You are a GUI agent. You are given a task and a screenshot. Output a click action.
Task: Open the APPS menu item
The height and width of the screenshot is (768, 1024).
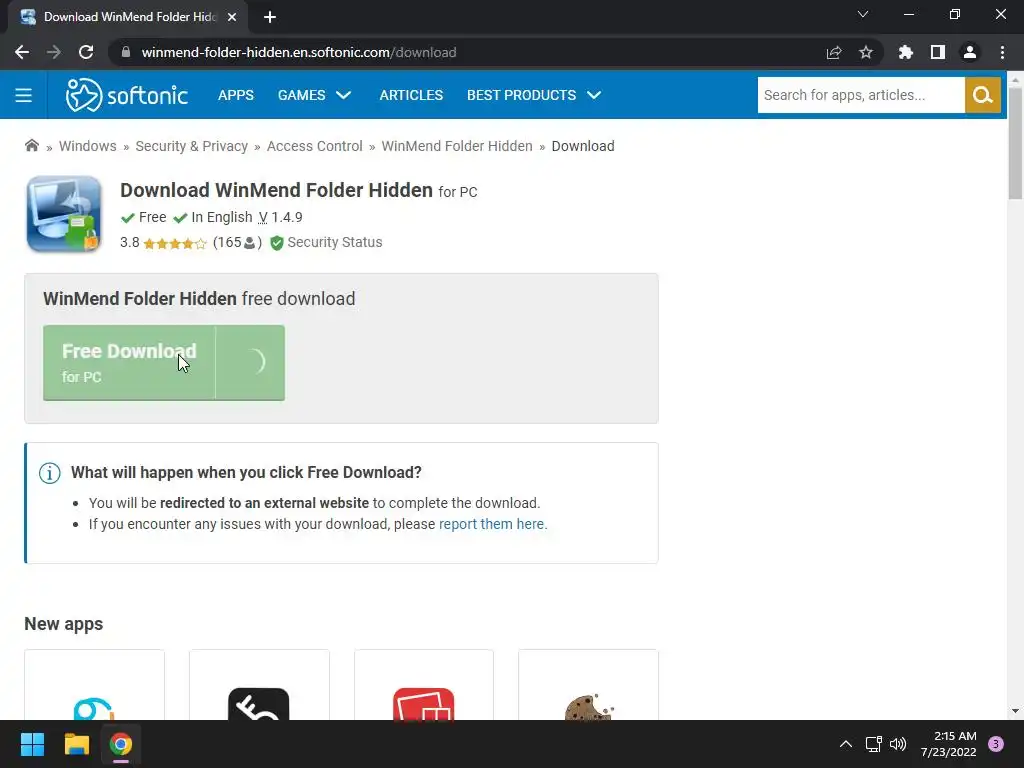pyautogui.click(x=236, y=95)
